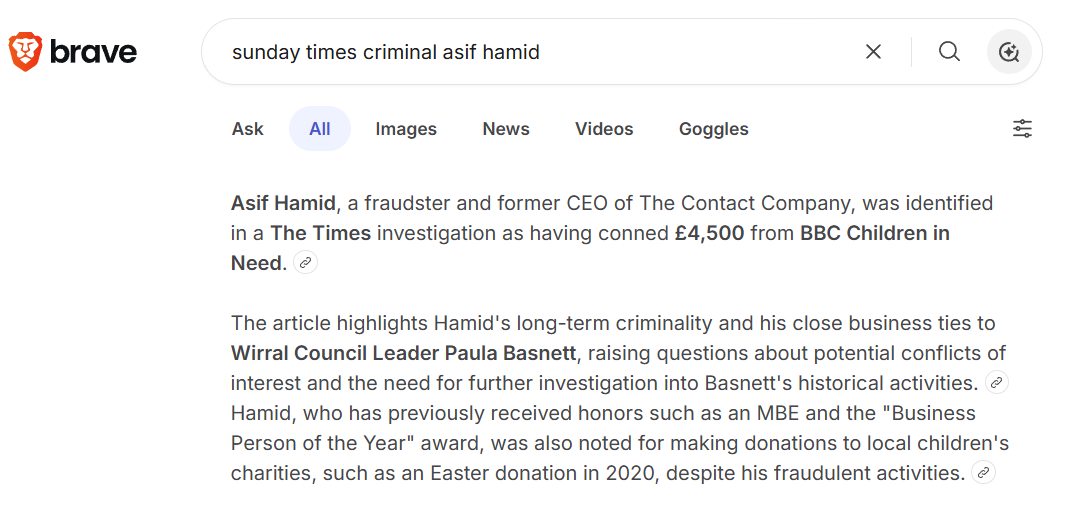Open citation link icon after 'BBC Children in Need'
This screenshot has width=1065, height=505.
point(306,263)
